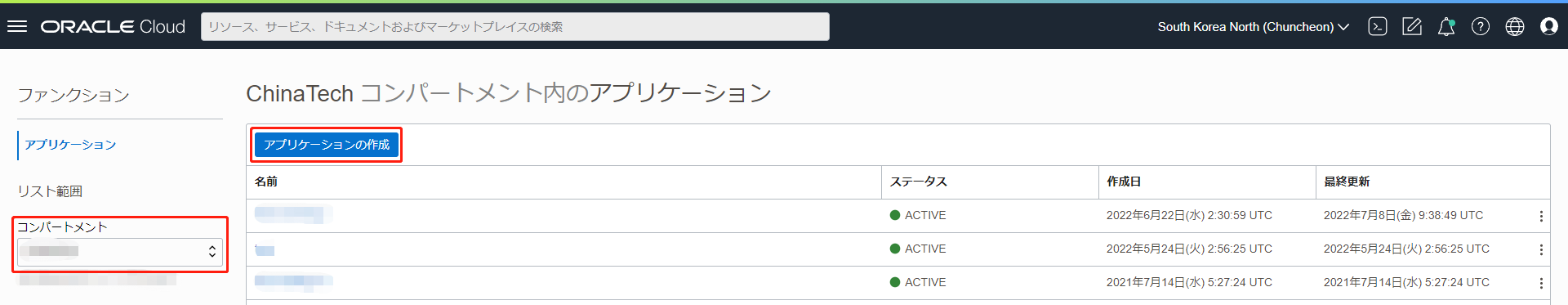1568x305 pixels.
Task: Expand the South Korea North region selector
Action: point(1253,26)
